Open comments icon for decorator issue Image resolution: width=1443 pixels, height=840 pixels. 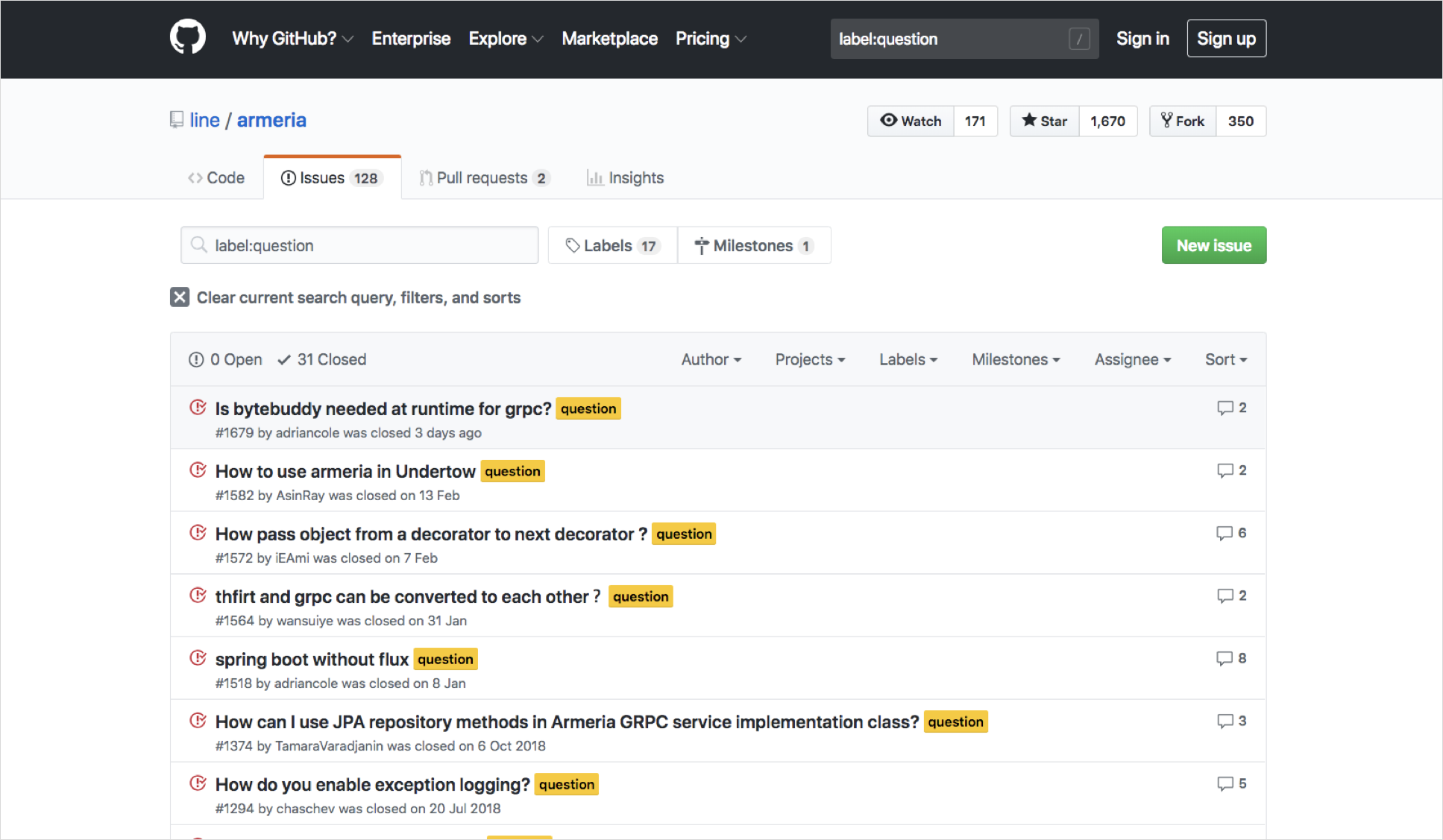[1224, 533]
